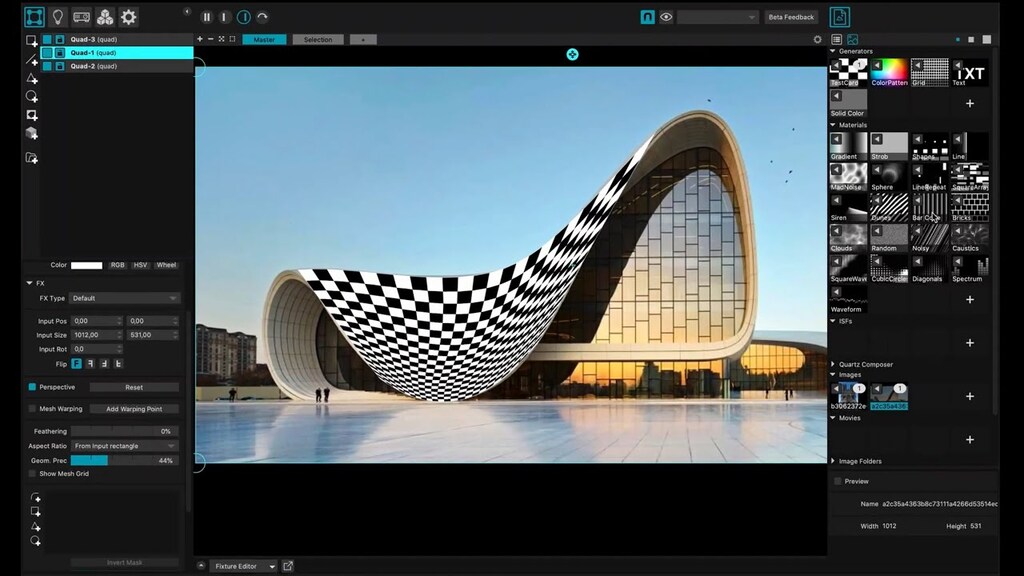Open preferences with the gear icon
Viewport: 1024px width, 576px height.
tap(129, 17)
